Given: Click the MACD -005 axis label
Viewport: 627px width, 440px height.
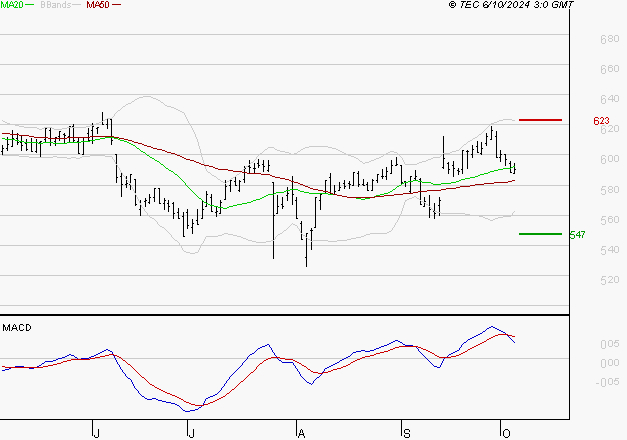Looking at the screenshot, I should click(607, 382).
